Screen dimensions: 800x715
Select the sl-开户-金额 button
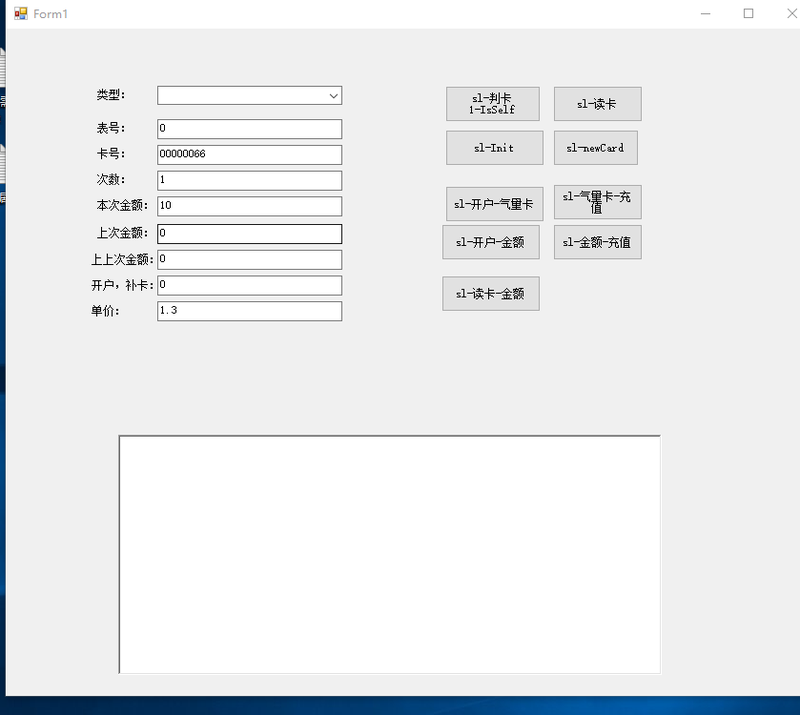491,242
